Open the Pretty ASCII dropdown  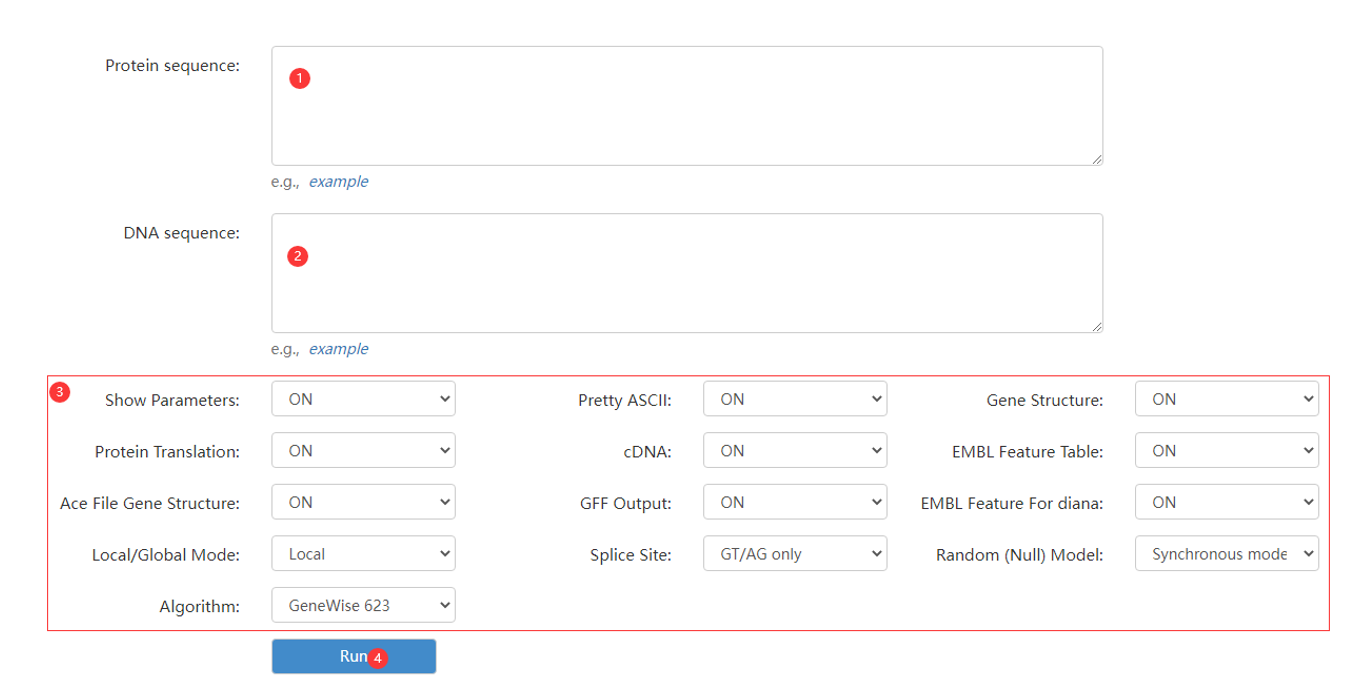795,399
